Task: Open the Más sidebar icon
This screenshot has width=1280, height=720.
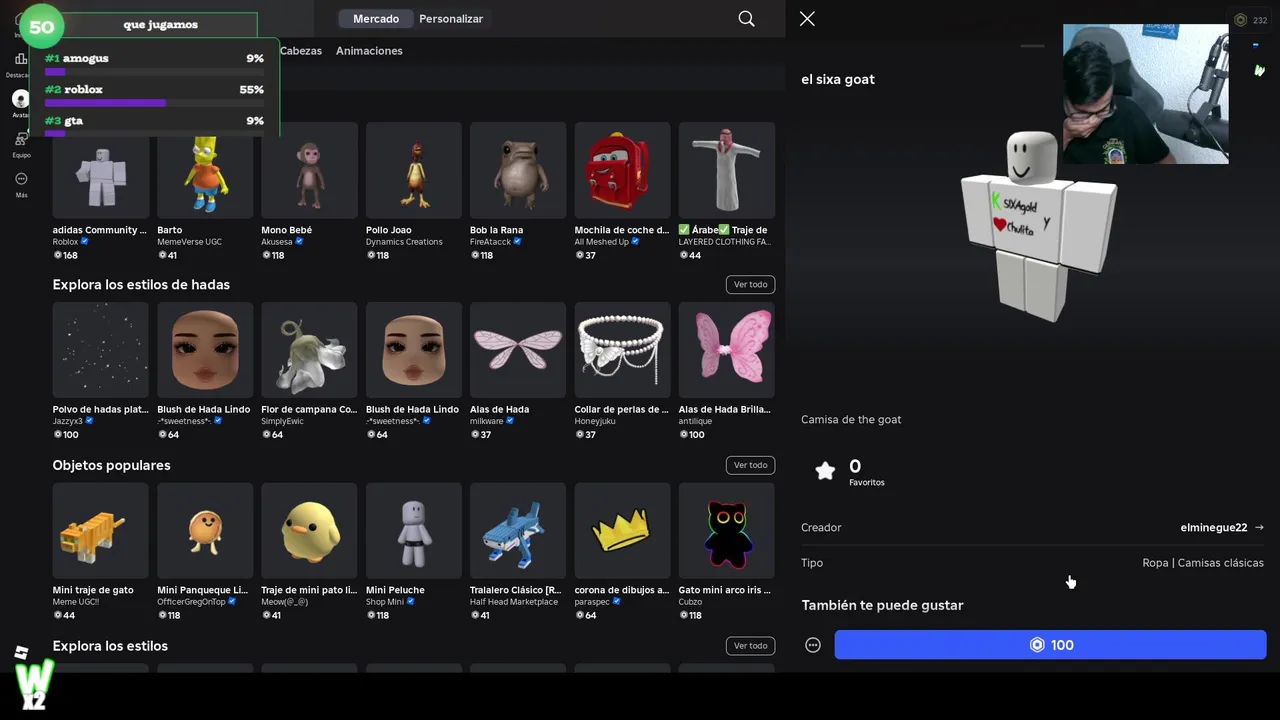Action: point(21,179)
